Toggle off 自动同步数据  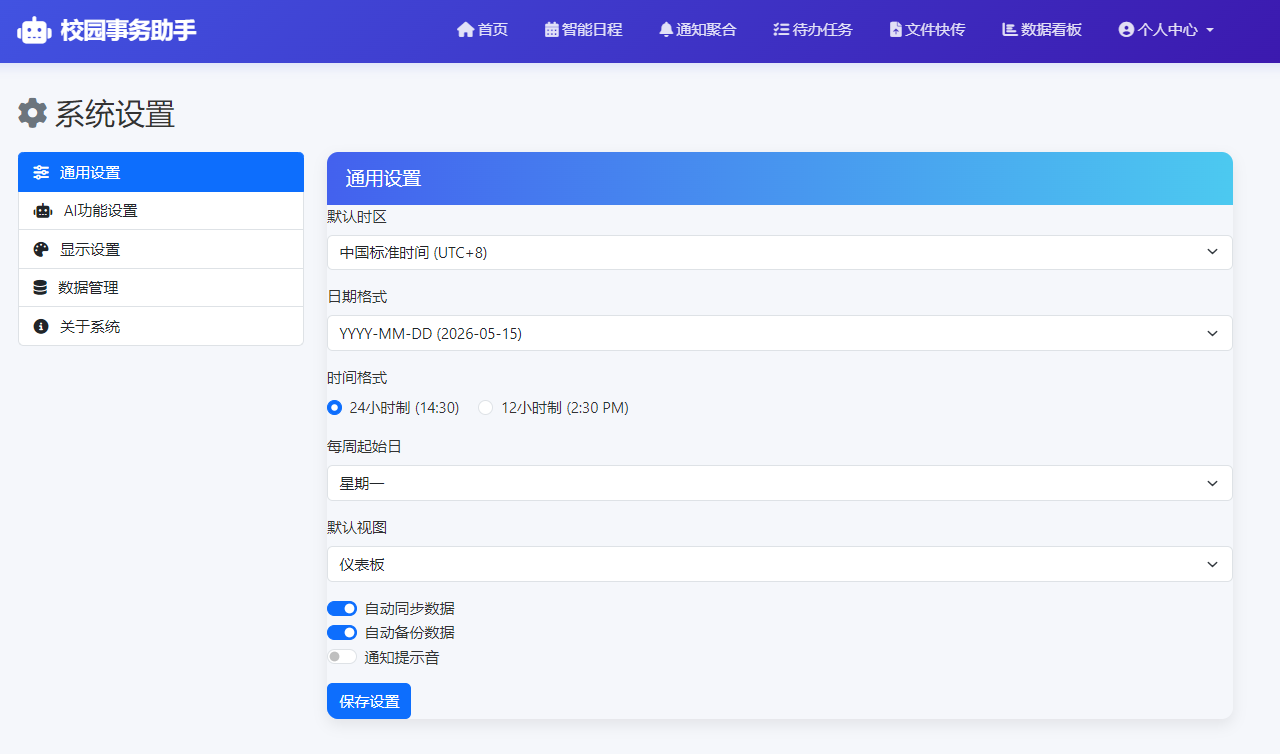[x=342, y=608]
